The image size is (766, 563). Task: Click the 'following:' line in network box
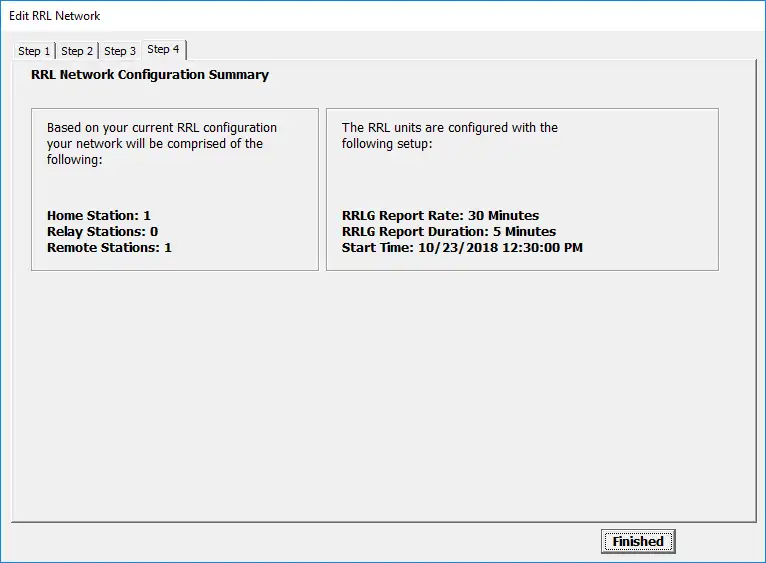[x=75, y=159]
